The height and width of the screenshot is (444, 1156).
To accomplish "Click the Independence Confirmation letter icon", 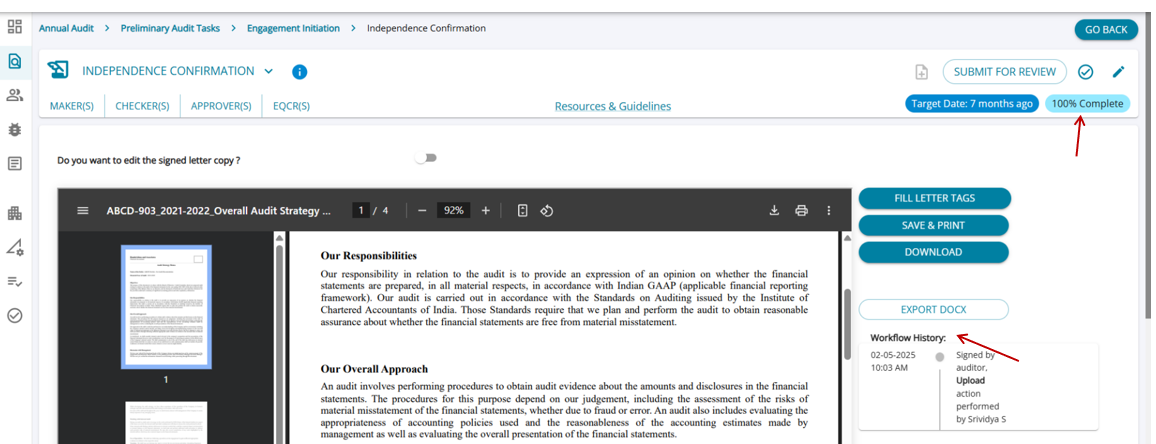I will tap(58, 71).
